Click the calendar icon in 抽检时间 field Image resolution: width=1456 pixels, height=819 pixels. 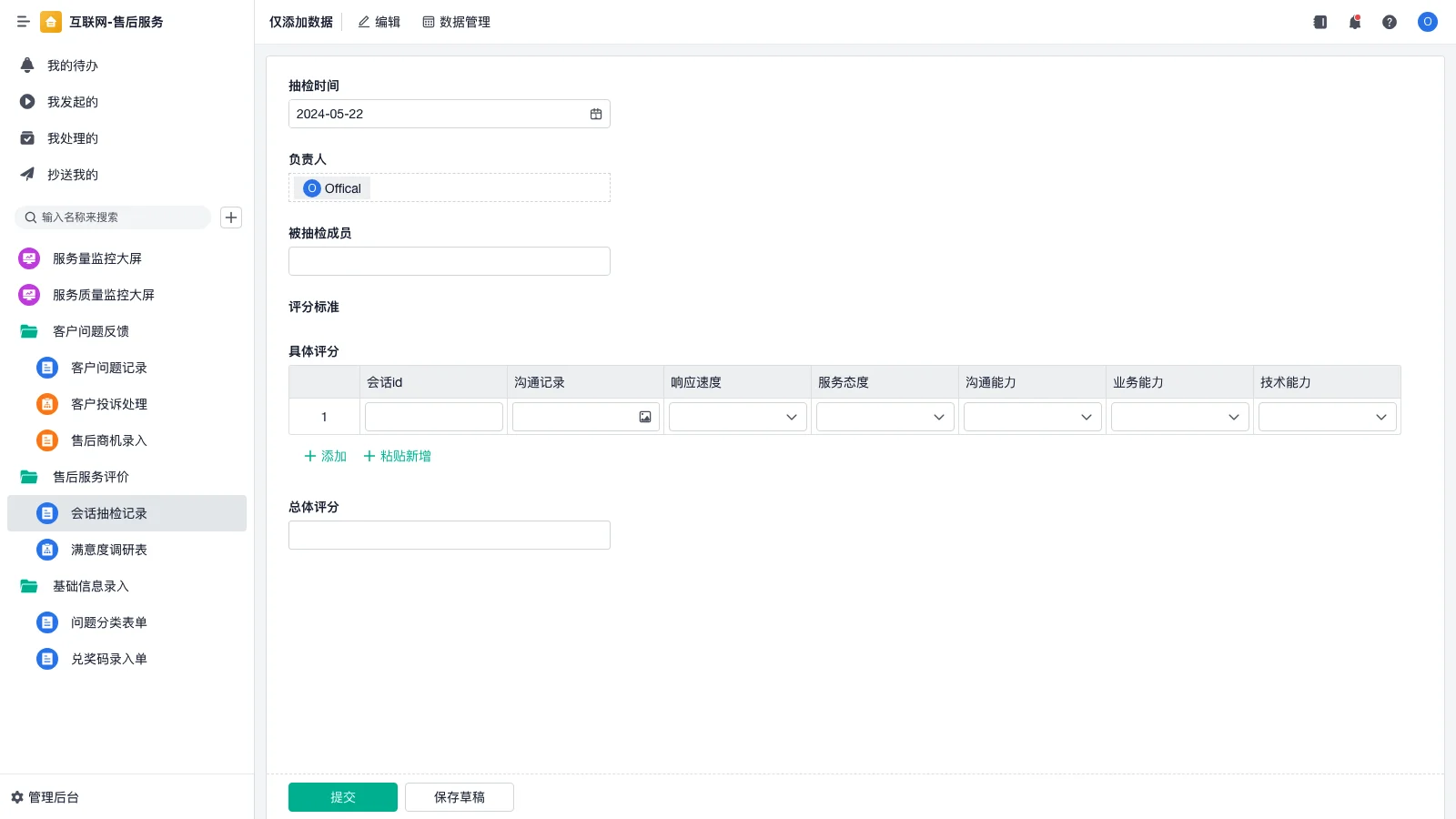click(x=596, y=114)
